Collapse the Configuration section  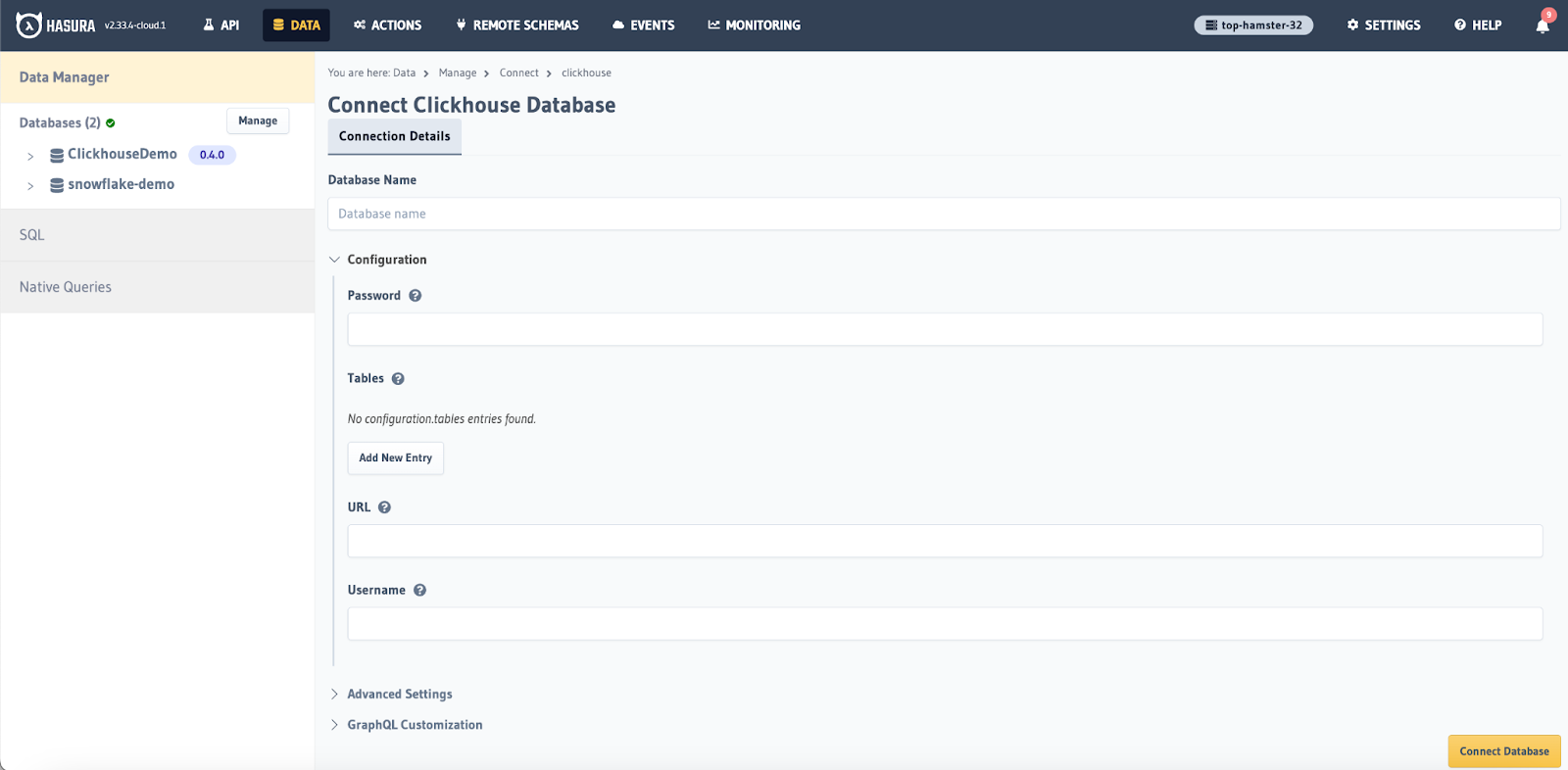(x=377, y=260)
